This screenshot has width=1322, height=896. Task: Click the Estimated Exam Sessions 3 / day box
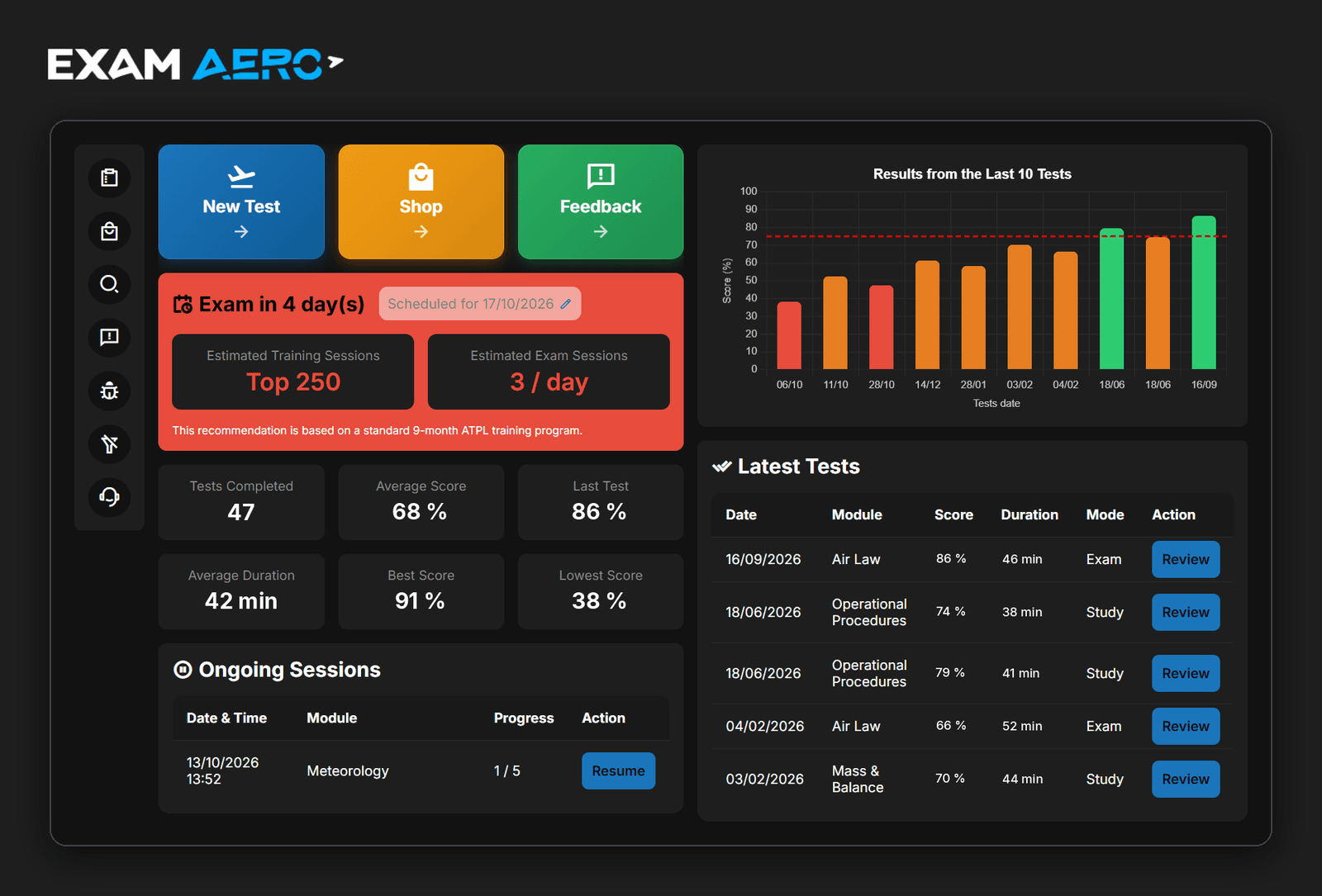(549, 372)
